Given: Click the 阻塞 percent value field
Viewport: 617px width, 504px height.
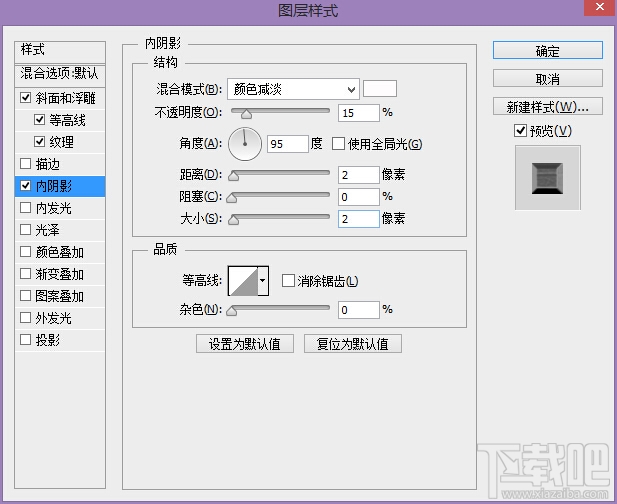Looking at the screenshot, I should [359, 197].
